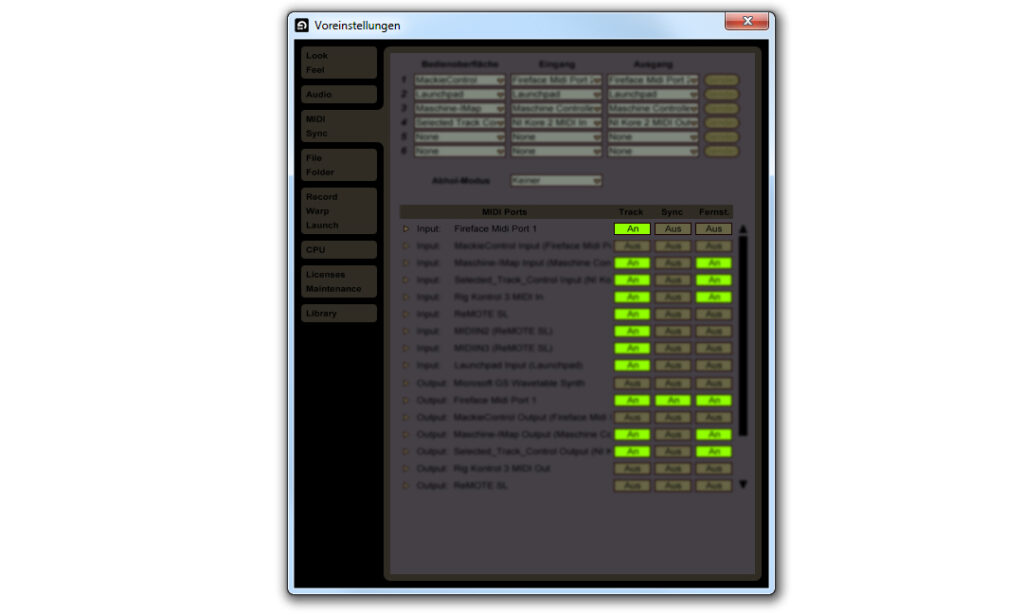Viewport: 1024px width, 615px height.
Task: Turn off Fernst. for Maschine-iMap Input
Action: pyautogui.click(x=713, y=263)
